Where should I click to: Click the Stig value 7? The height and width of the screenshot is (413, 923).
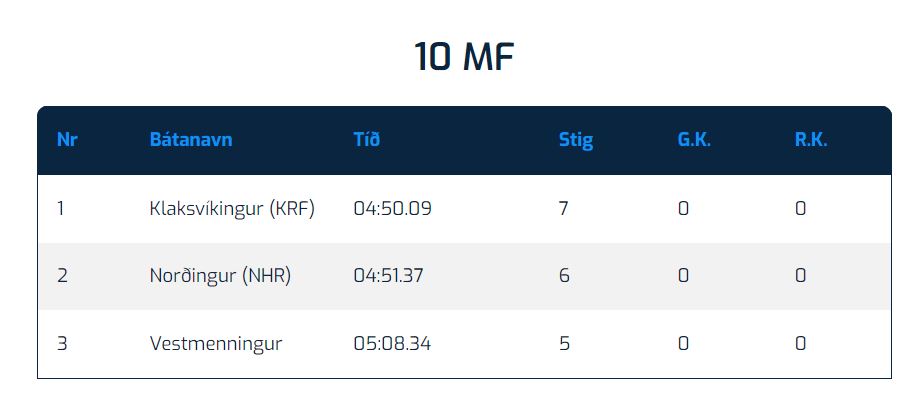tap(564, 209)
